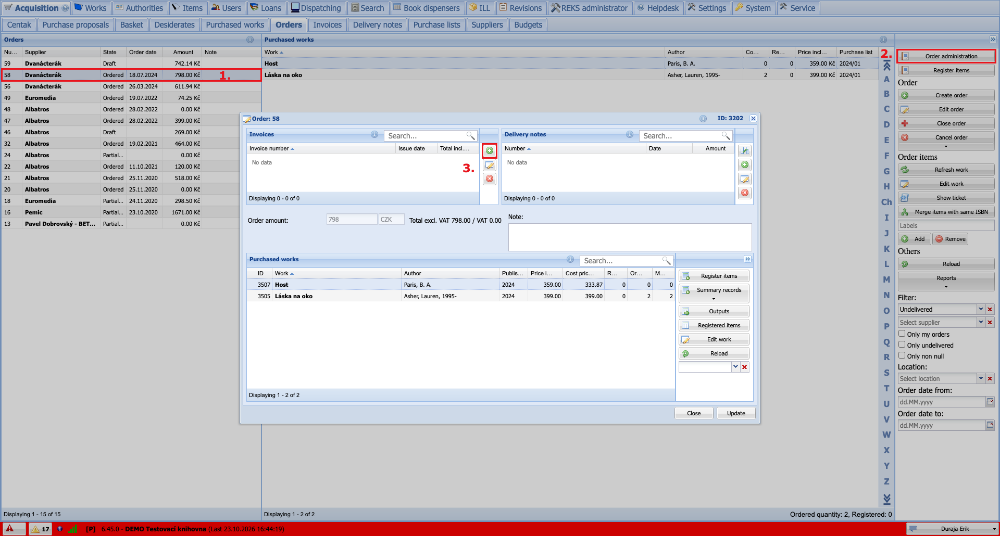This screenshot has width=1000, height=536.
Task: Click the info icon in dialog Purchased works header
Action: pos(571,260)
